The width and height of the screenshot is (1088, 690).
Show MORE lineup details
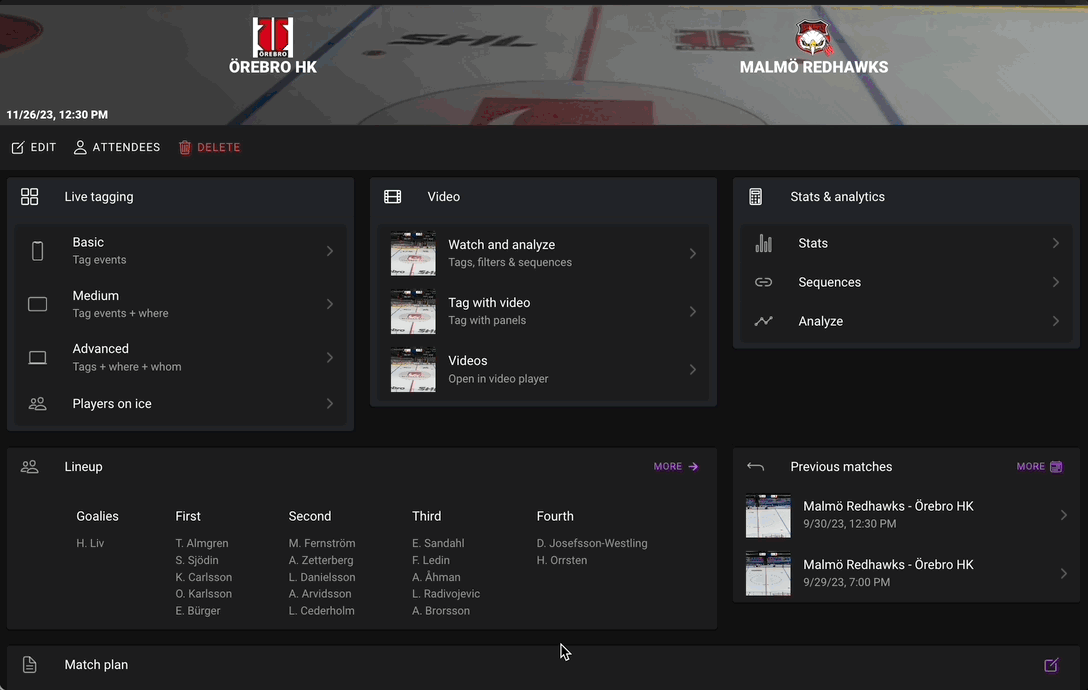[676, 467]
